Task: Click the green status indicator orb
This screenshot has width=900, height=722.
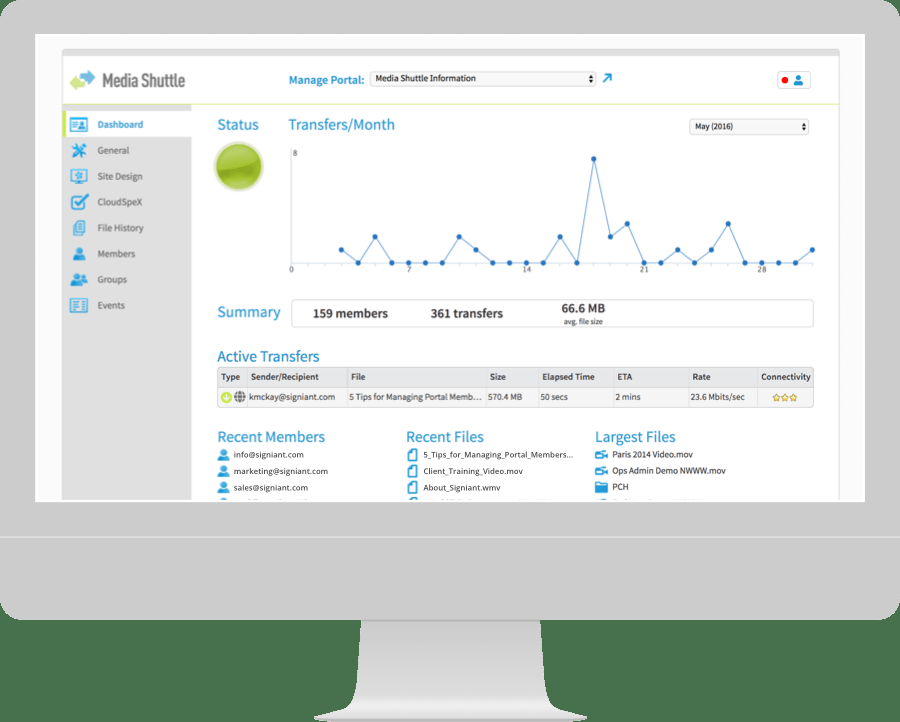Action: [239, 166]
